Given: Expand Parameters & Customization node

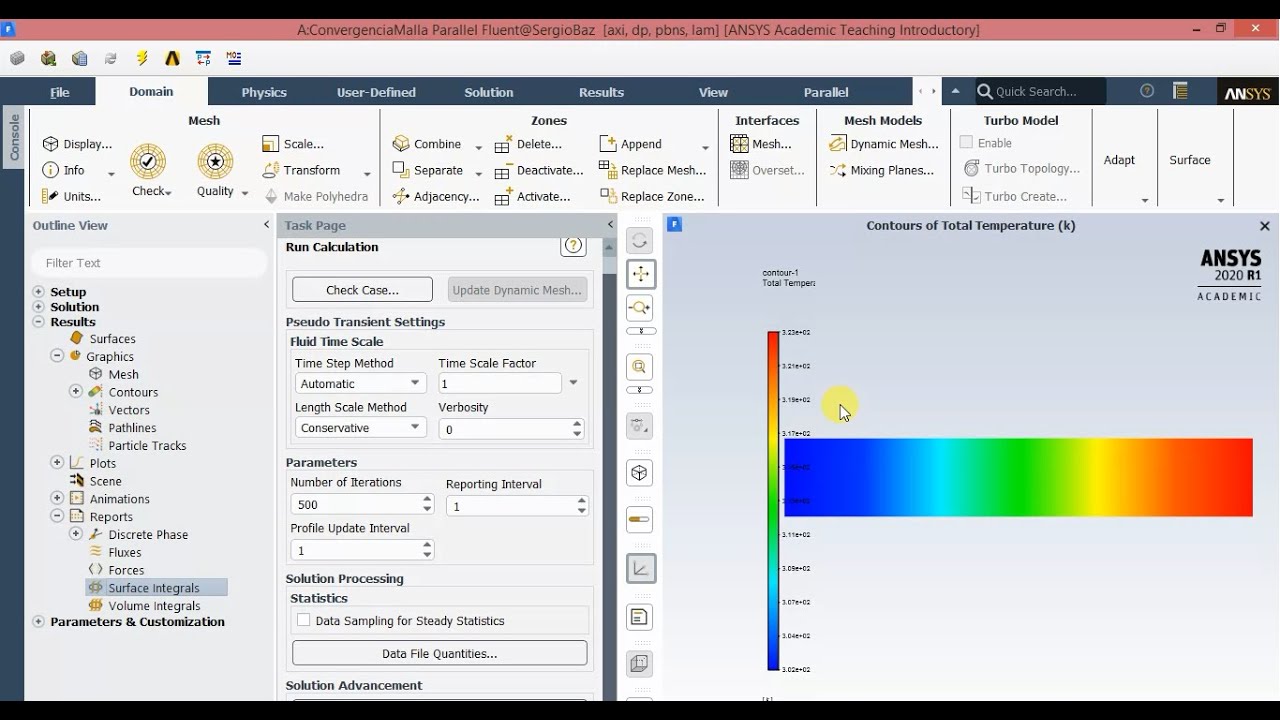Looking at the screenshot, I should (x=38, y=621).
